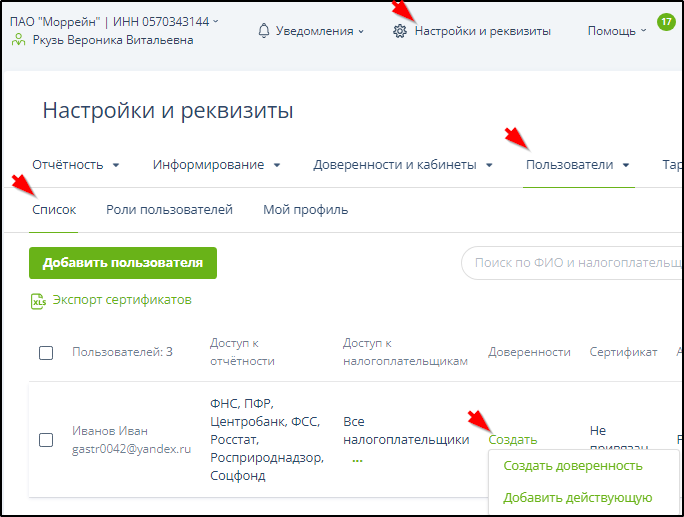Open Доверенности и кабинеты dropdown
Viewport: 684px width, 517px height.
pos(403,165)
